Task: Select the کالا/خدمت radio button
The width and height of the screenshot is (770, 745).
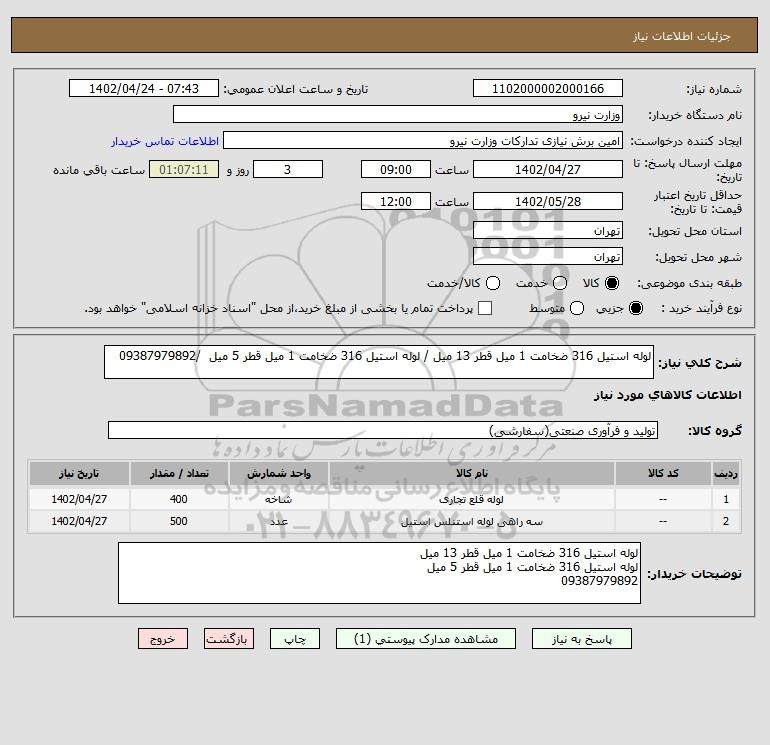Action: 493,283
